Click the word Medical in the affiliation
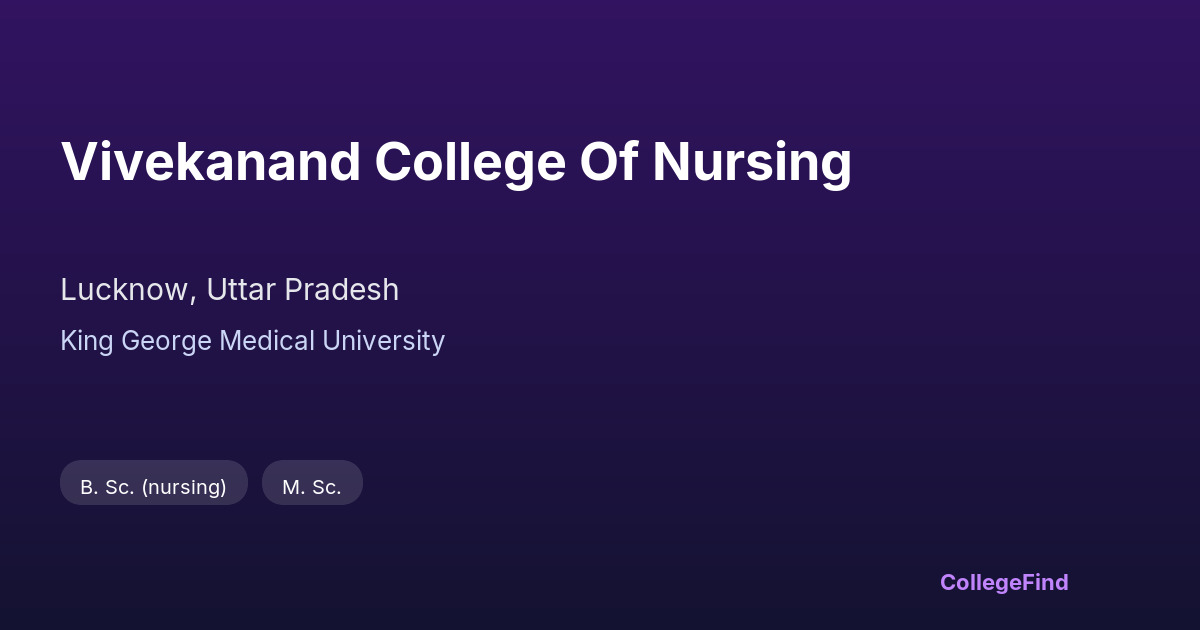1200x630 pixels. [267, 341]
